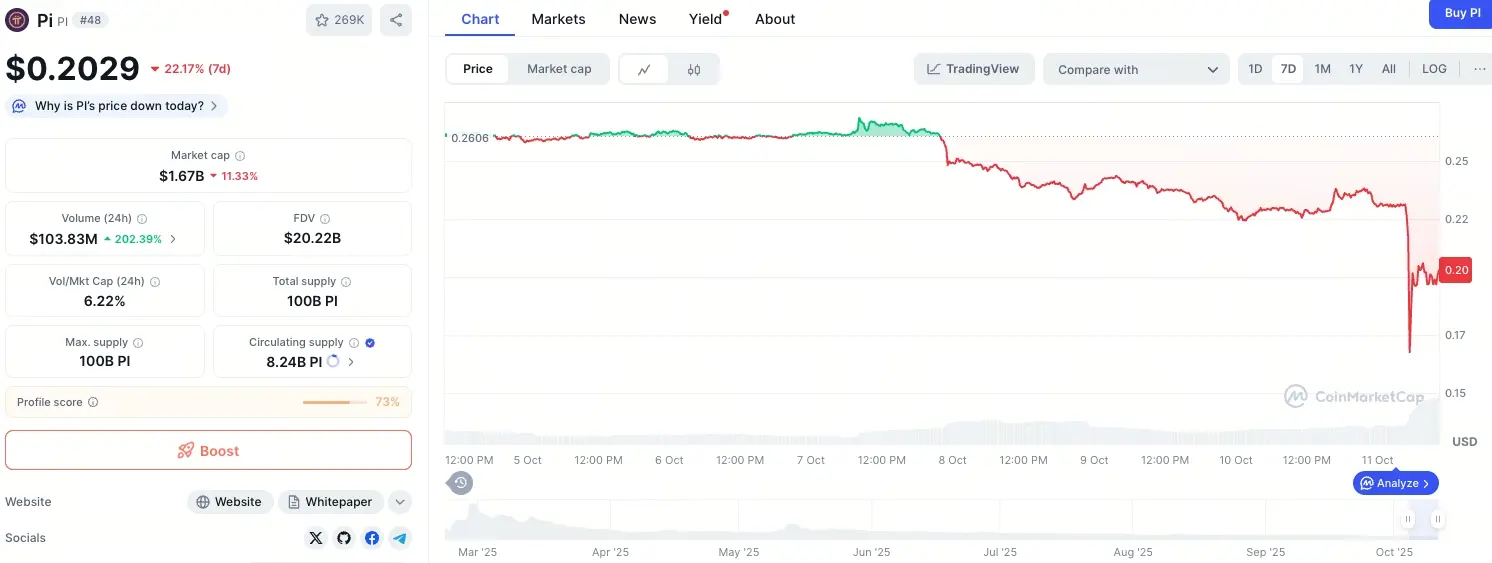This screenshot has width=1492, height=563.
Task: Click the share icon next to watchlist
Action: pos(396,20)
